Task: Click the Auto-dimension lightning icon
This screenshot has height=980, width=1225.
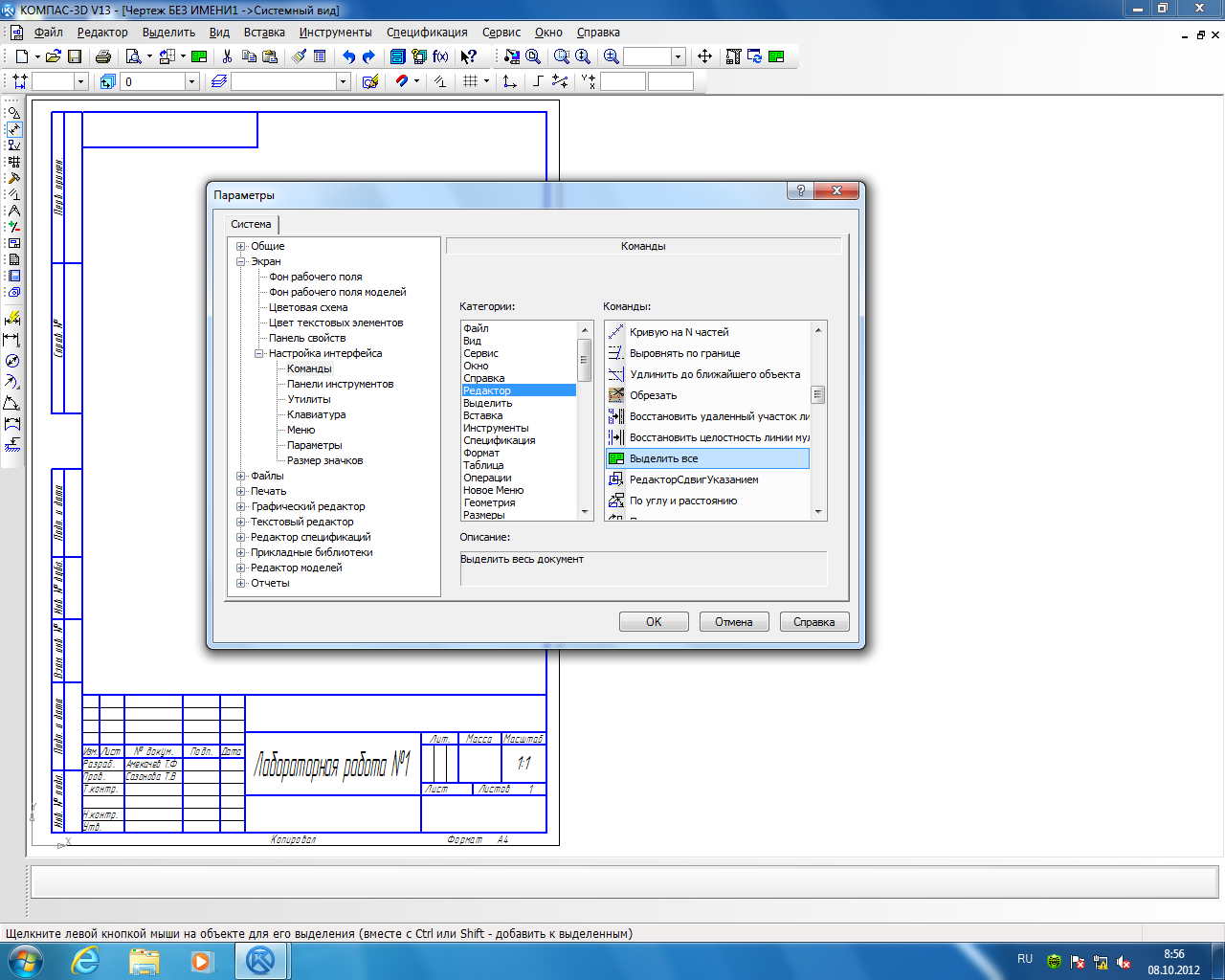Action: (x=12, y=319)
